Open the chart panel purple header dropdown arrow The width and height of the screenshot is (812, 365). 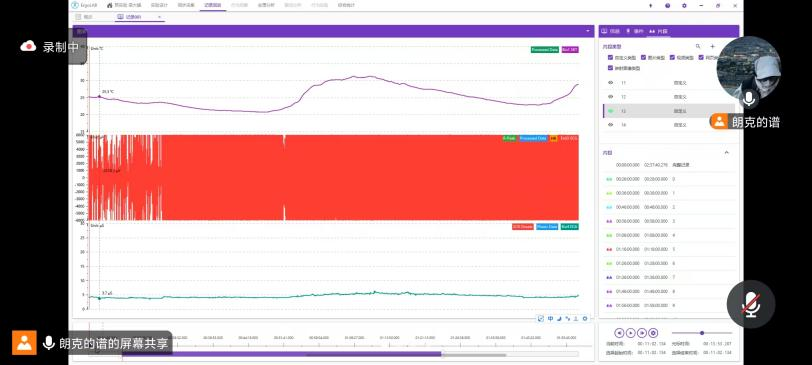click(588, 31)
